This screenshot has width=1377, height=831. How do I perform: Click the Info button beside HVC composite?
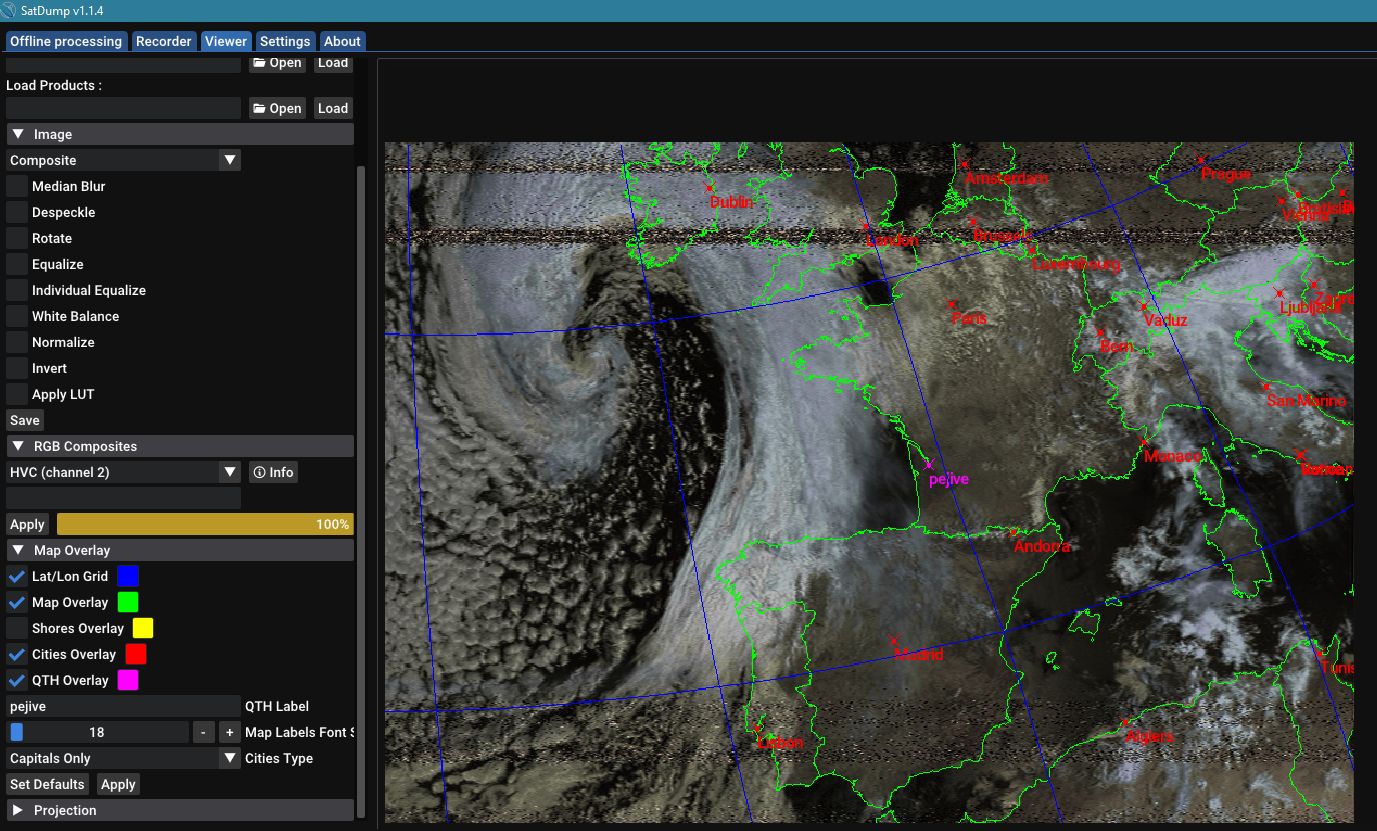pos(273,472)
